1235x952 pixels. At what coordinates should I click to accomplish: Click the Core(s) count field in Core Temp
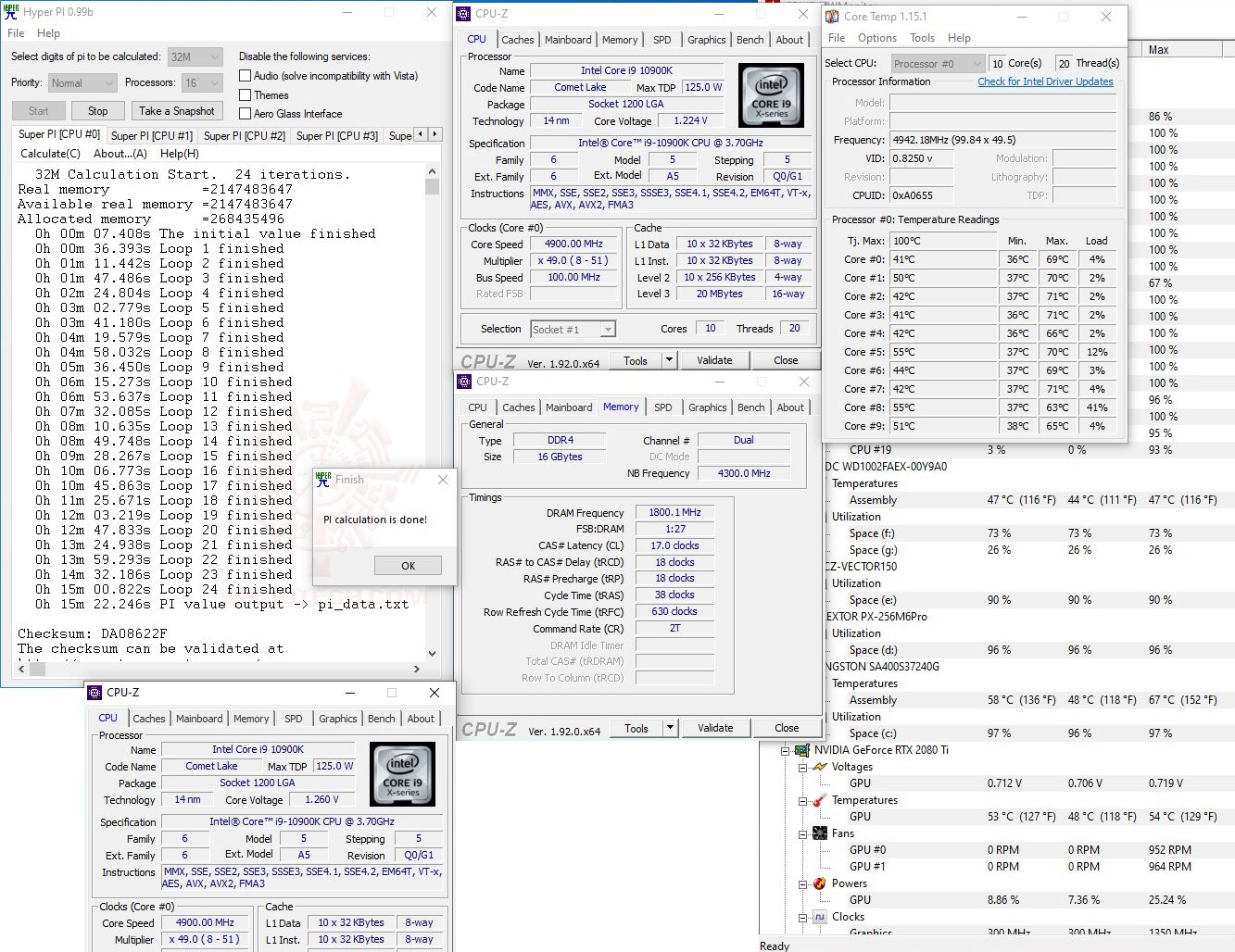[x=997, y=63]
